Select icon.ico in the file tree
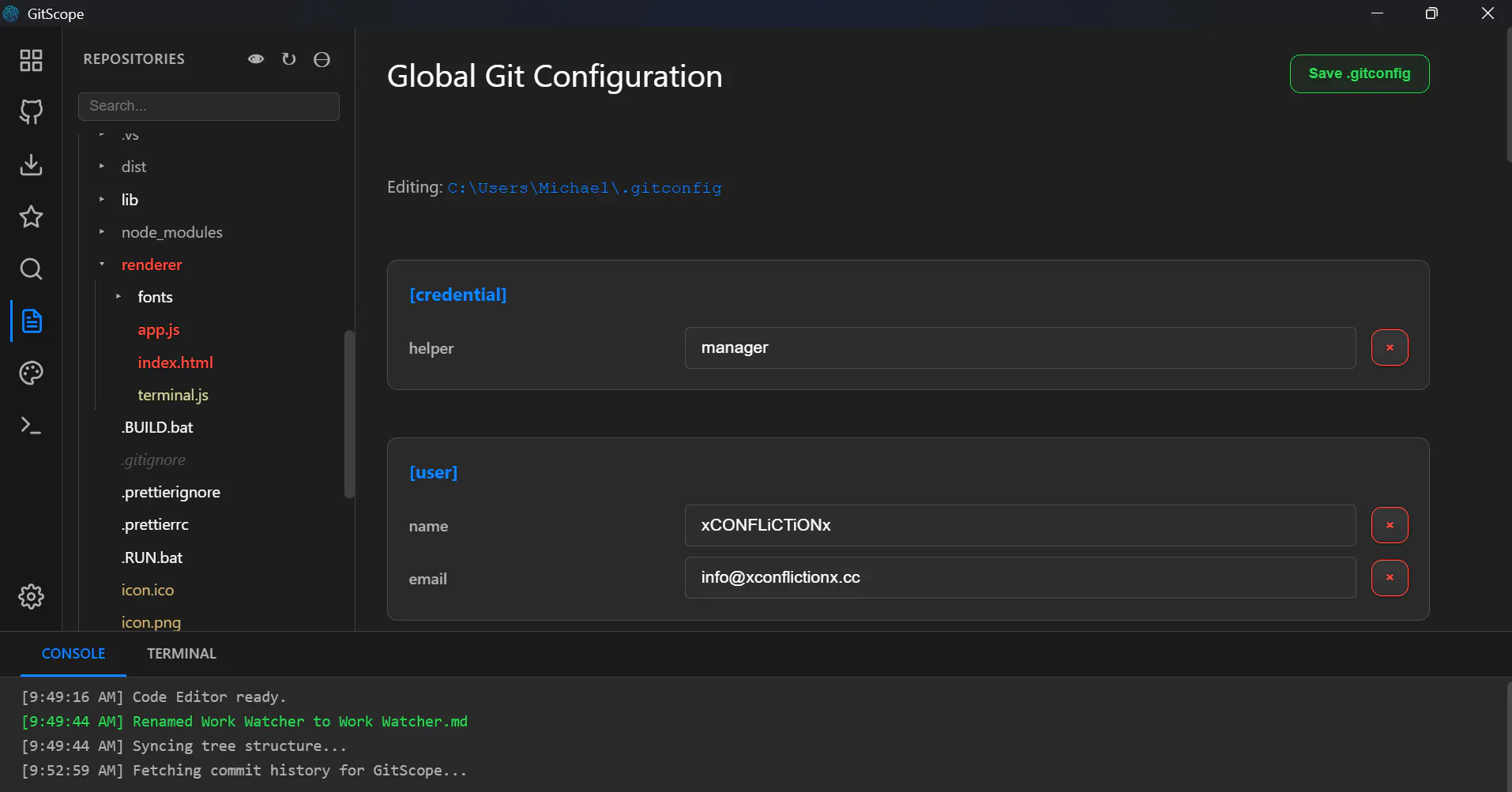The image size is (1512, 792). (148, 590)
